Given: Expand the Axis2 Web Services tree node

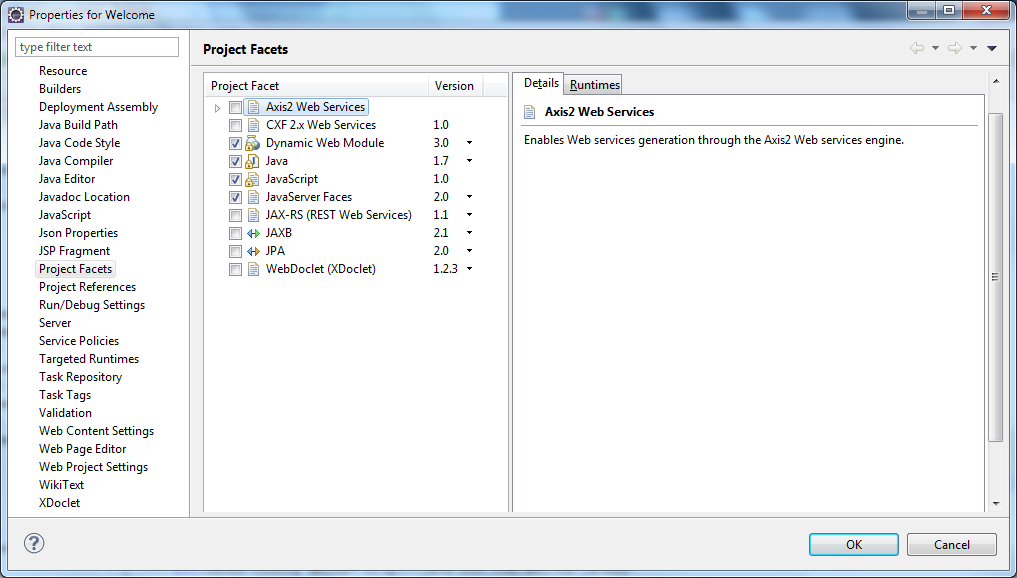Looking at the screenshot, I should coord(217,108).
